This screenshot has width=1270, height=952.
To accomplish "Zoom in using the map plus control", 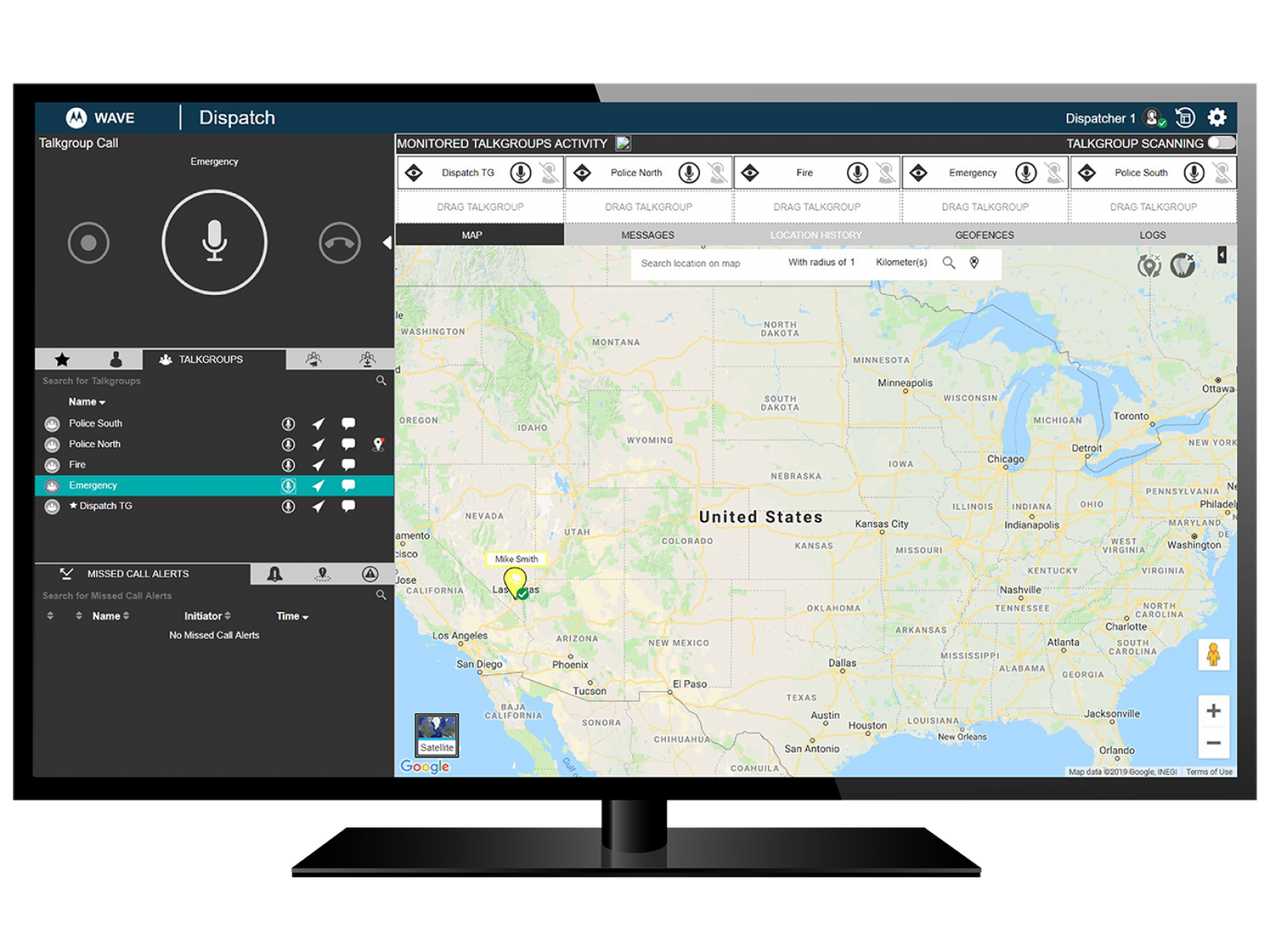I will pyautogui.click(x=1214, y=710).
